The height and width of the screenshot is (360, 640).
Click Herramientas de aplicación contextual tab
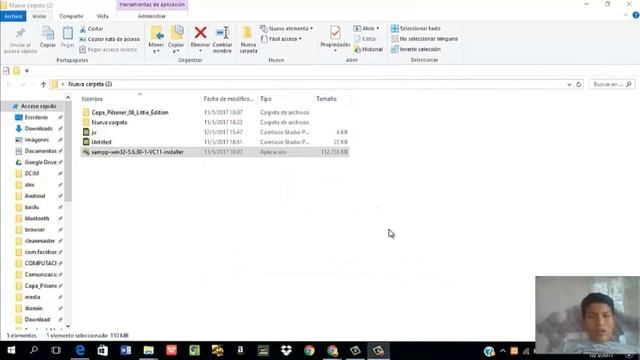tap(152, 4)
